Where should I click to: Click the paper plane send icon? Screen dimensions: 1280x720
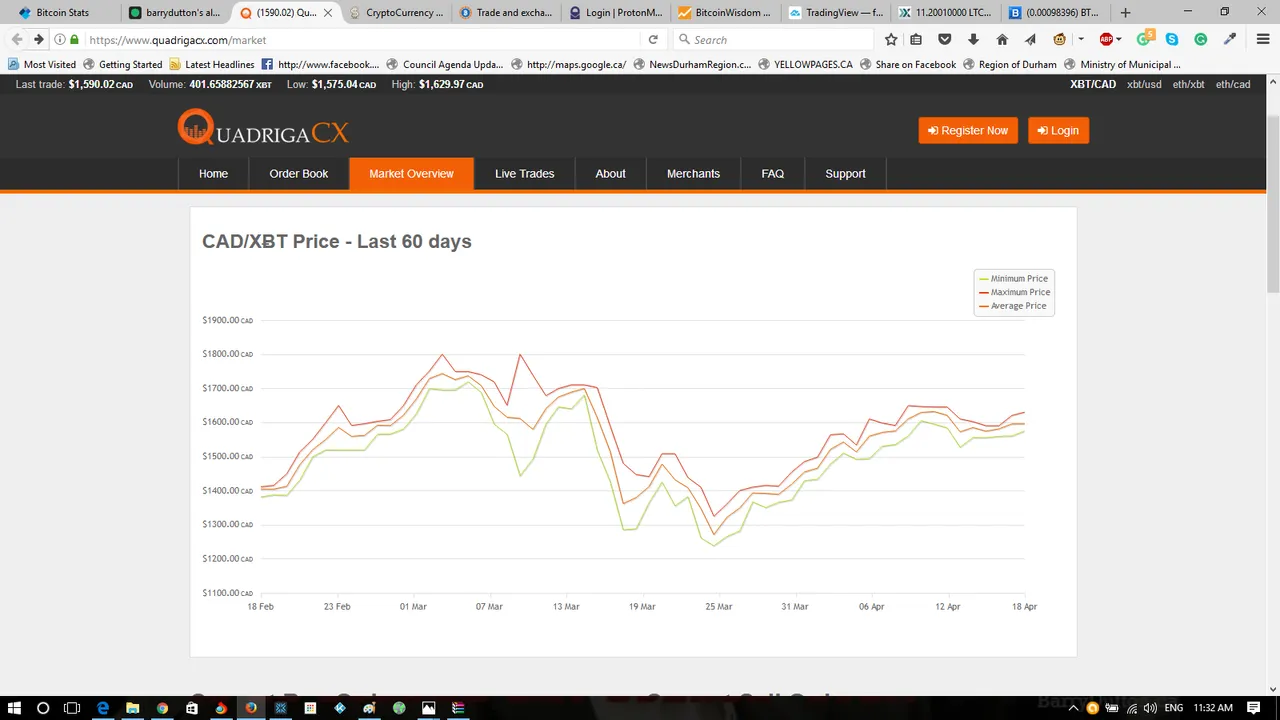[1030, 40]
